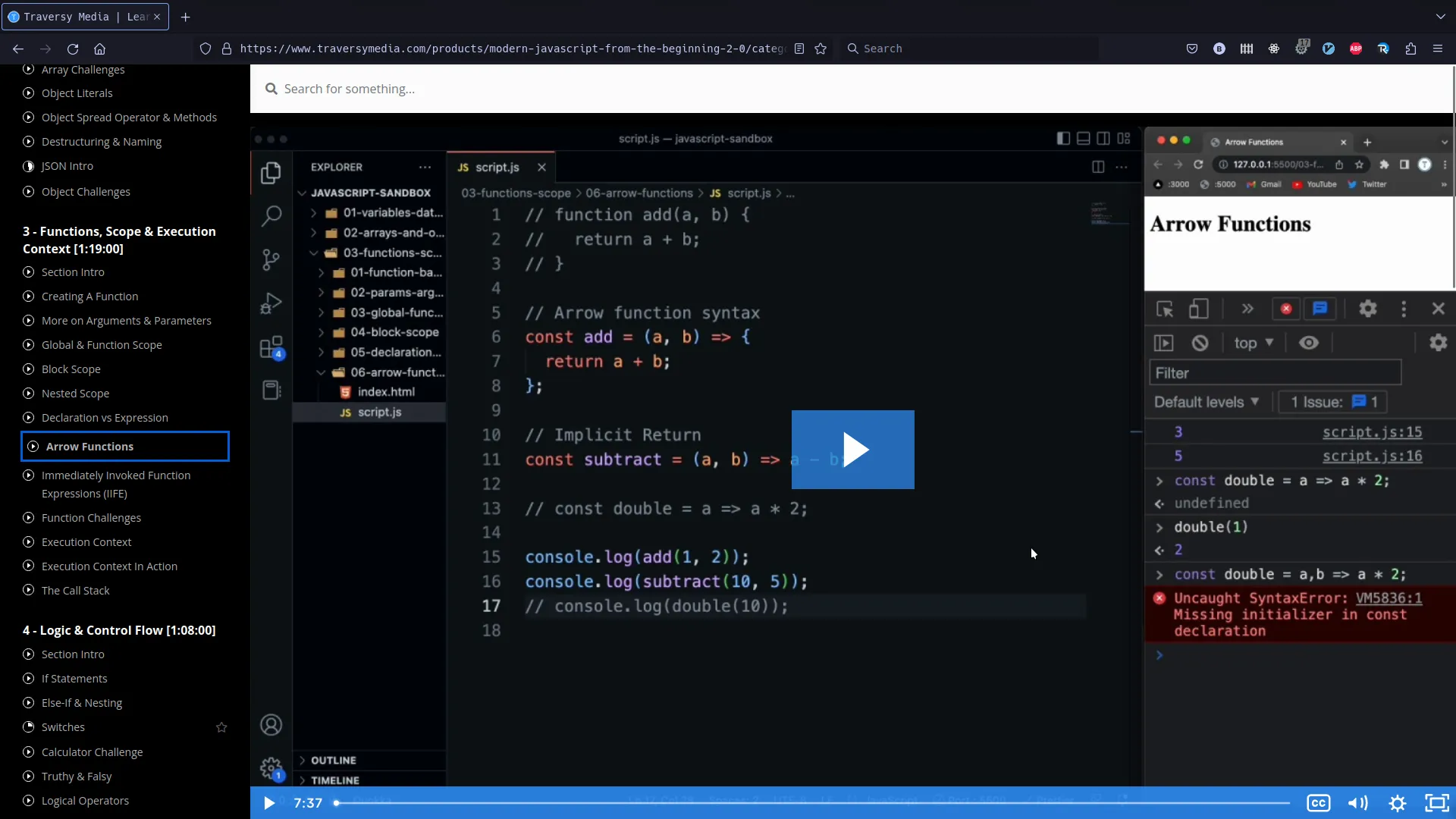Open Firefox application menu
Viewport: 1456px width, 819px height.
point(1438,49)
